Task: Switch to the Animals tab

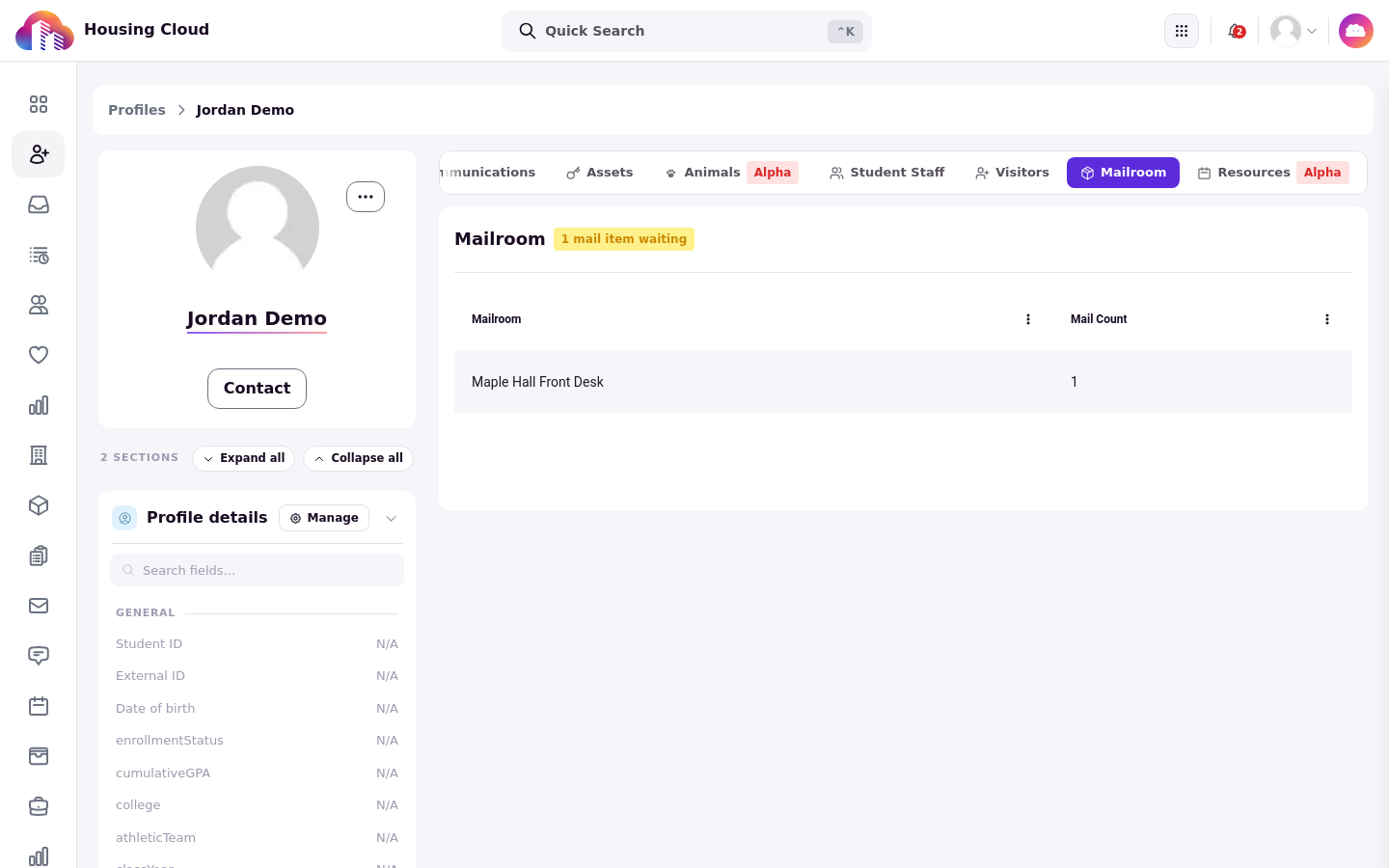Action: [732, 173]
